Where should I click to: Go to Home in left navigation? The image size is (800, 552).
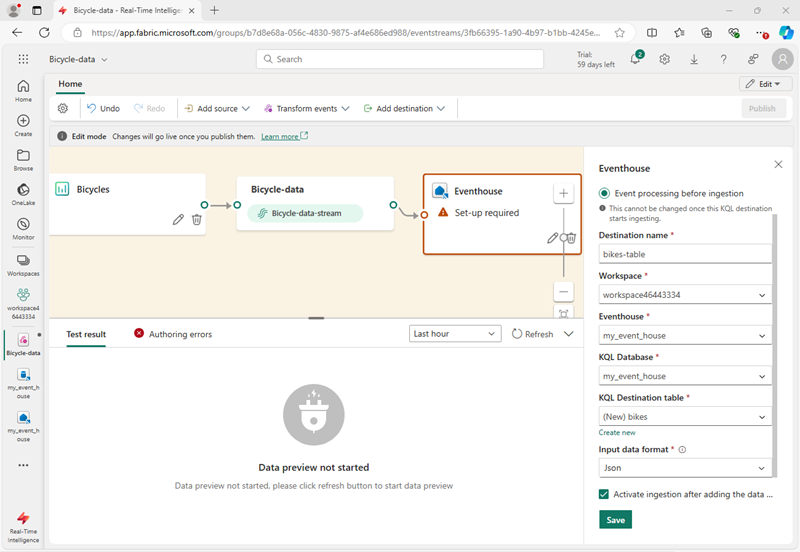[23, 91]
